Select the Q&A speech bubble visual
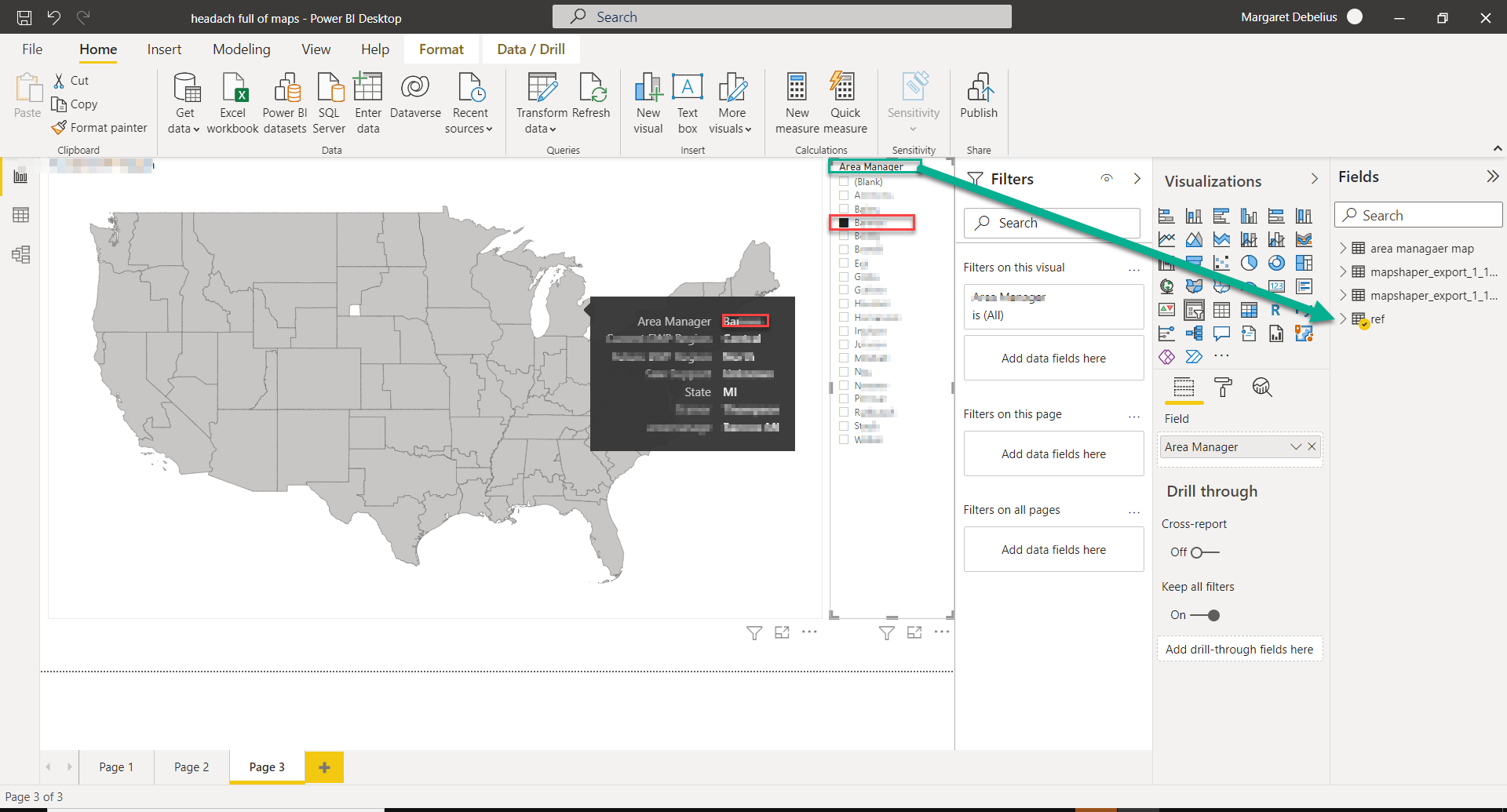 tap(1221, 333)
